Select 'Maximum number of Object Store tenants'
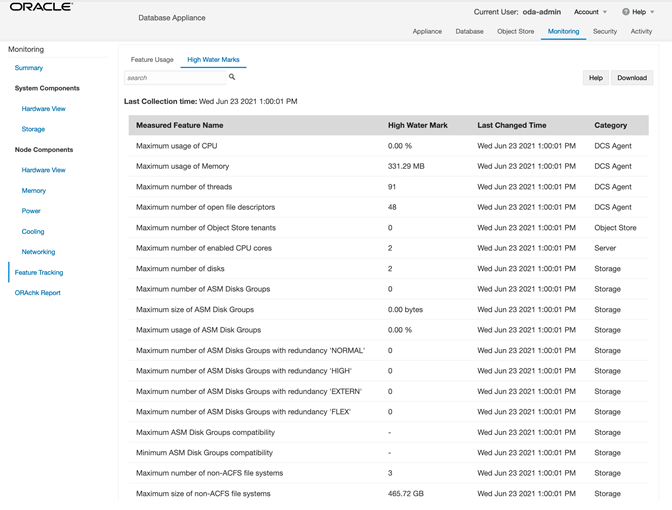Image resolution: width=672 pixels, height=510 pixels. [x=389, y=228]
